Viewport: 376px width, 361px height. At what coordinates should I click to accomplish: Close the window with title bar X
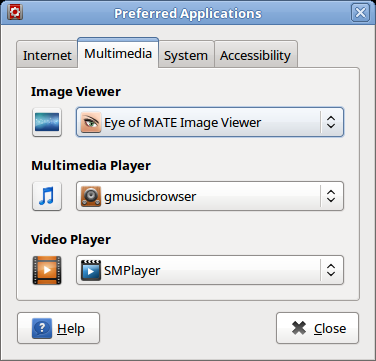(360, 13)
